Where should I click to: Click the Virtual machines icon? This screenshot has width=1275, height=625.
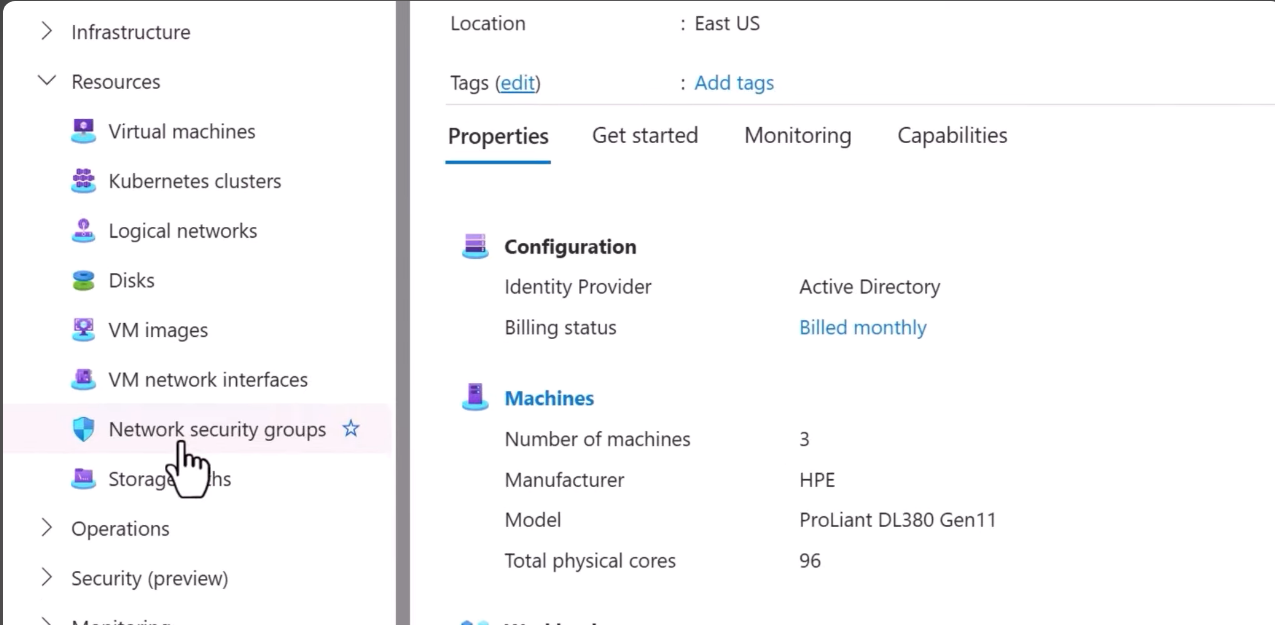tap(84, 131)
